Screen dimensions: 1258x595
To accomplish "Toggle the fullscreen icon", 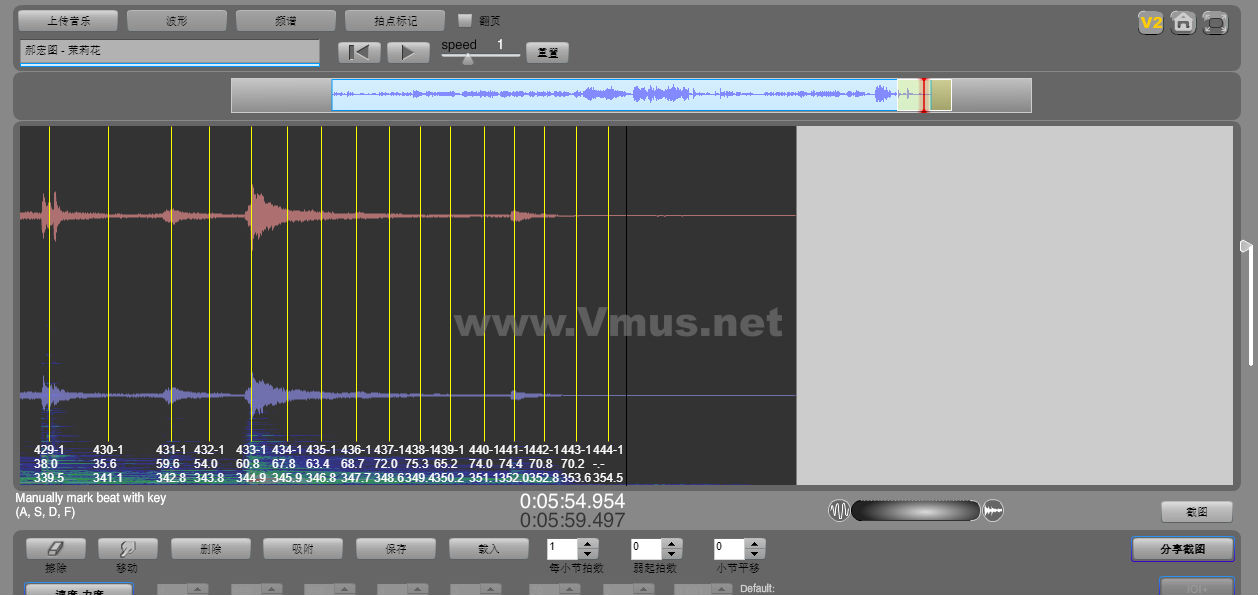I will tap(1215, 22).
